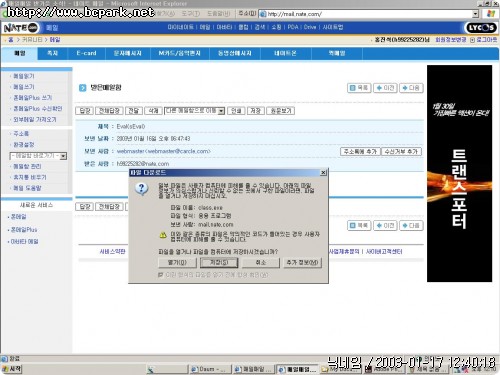Click the 다음 button below the message

[411, 226]
